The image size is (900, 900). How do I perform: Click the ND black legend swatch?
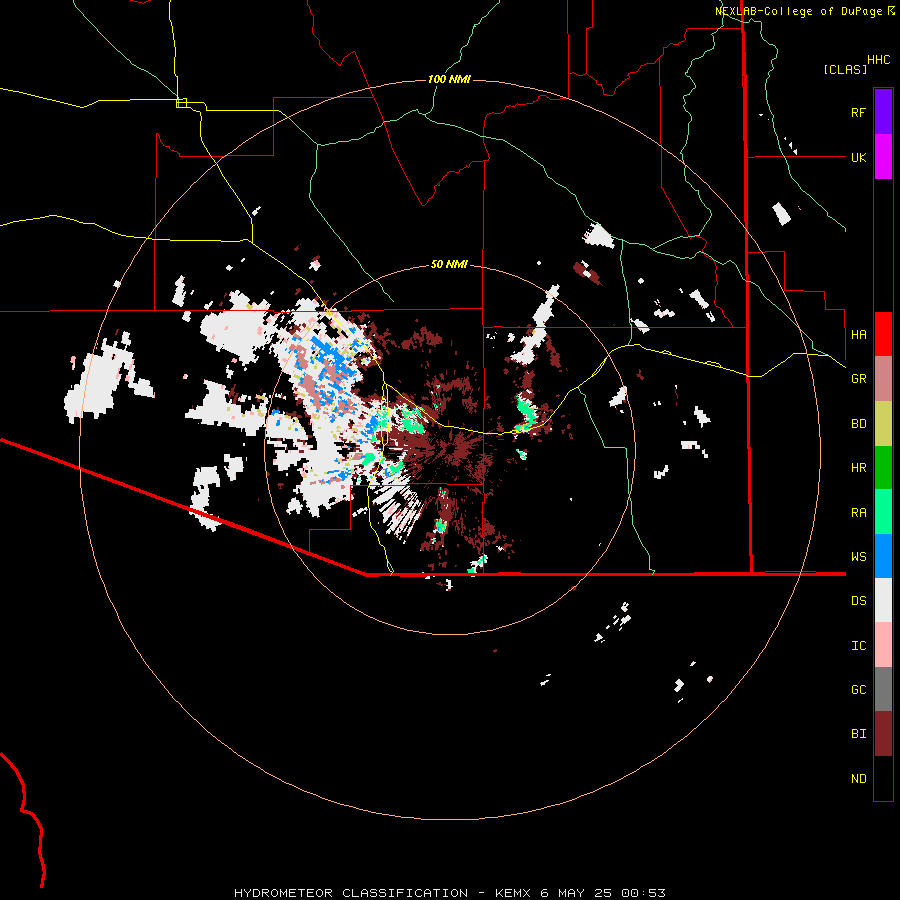tap(883, 778)
